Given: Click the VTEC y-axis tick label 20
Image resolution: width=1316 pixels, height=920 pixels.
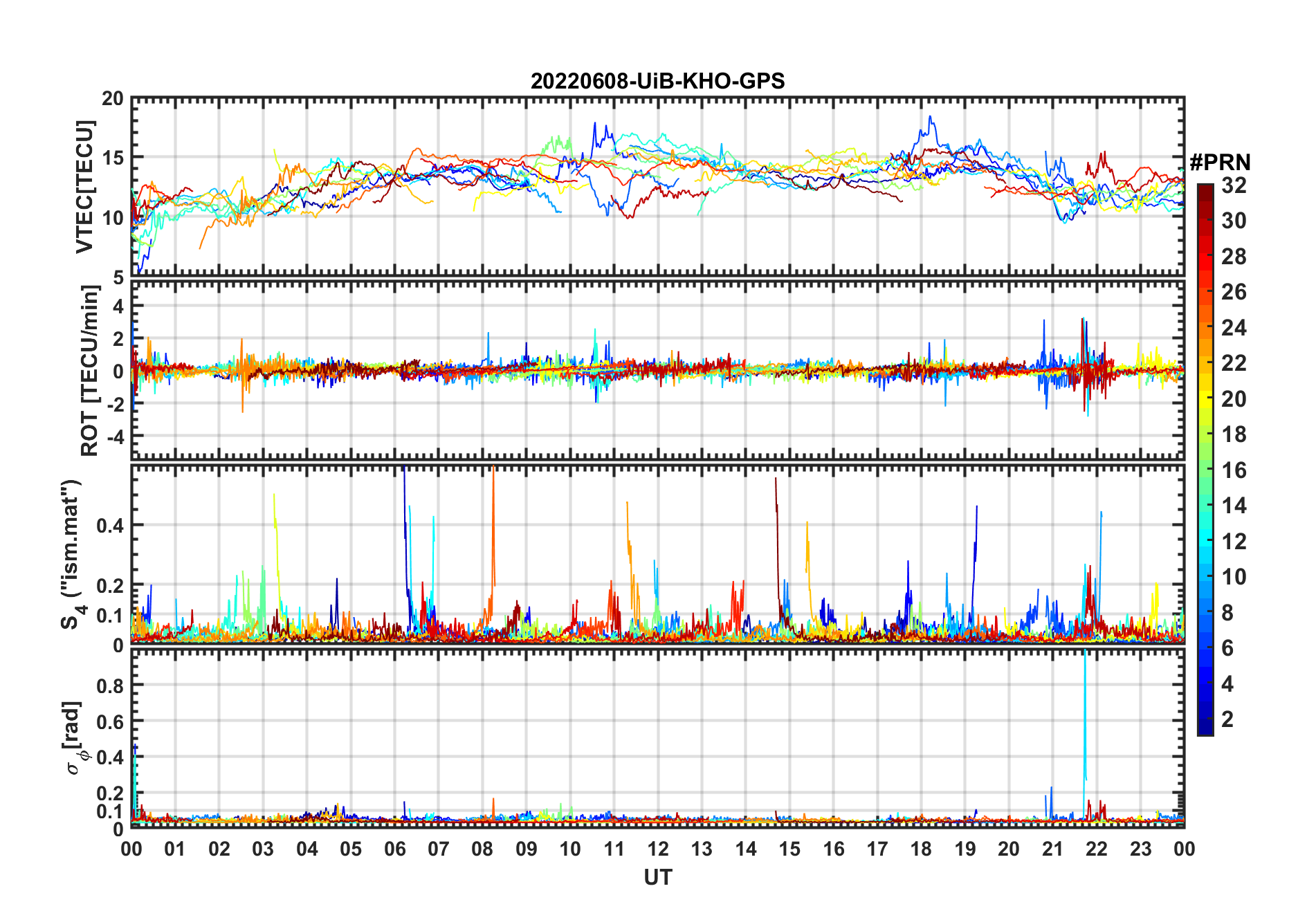Looking at the screenshot, I should (113, 99).
